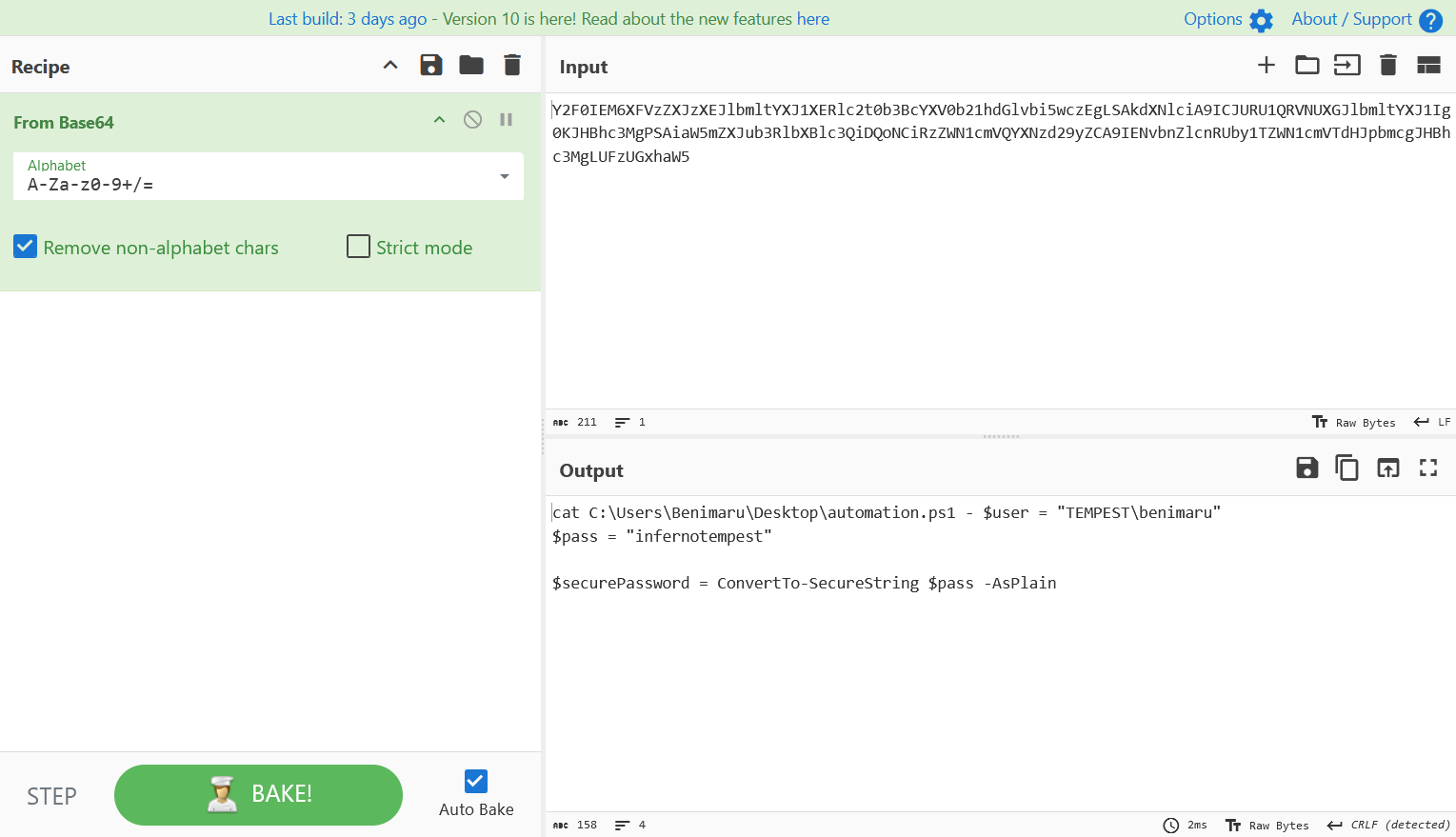This screenshot has width=1456, height=837.
Task: Disable the From Base64 operation
Action: pyautogui.click(x=472, y=119)
